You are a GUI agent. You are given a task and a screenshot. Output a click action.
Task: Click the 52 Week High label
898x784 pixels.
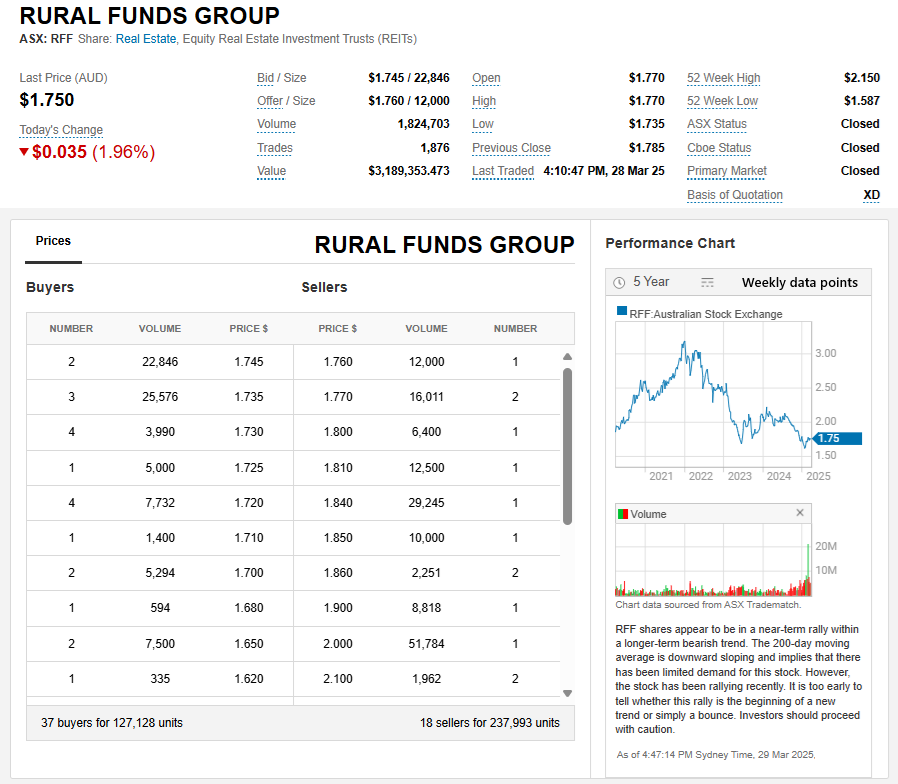pyautogui.click(x=723, y=78)
